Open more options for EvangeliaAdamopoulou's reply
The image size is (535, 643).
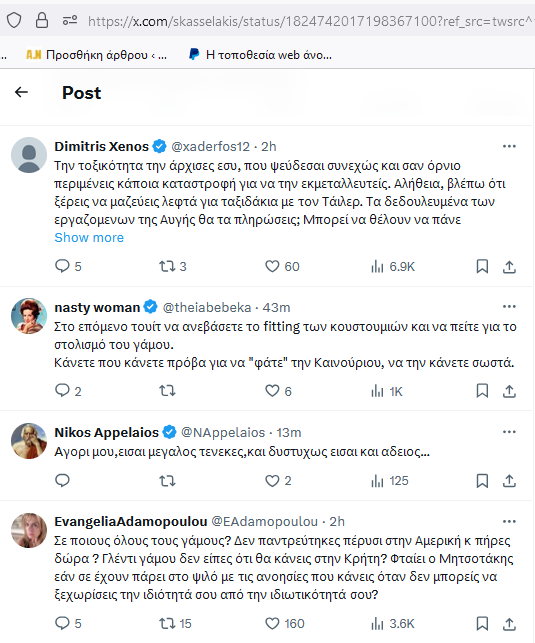pyautogui.click(x=509, y=522)
